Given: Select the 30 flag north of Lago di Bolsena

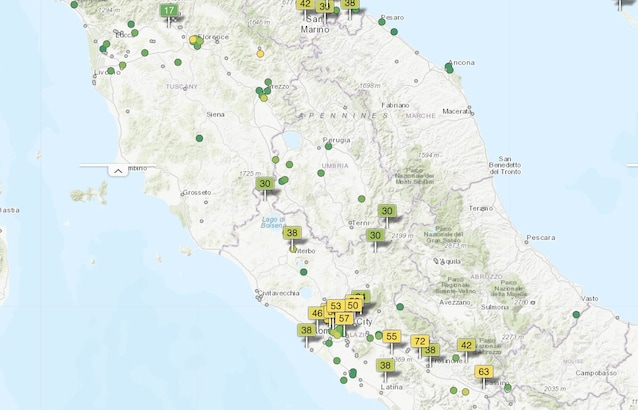Looking at the screenshot, I should pos(265,183).
